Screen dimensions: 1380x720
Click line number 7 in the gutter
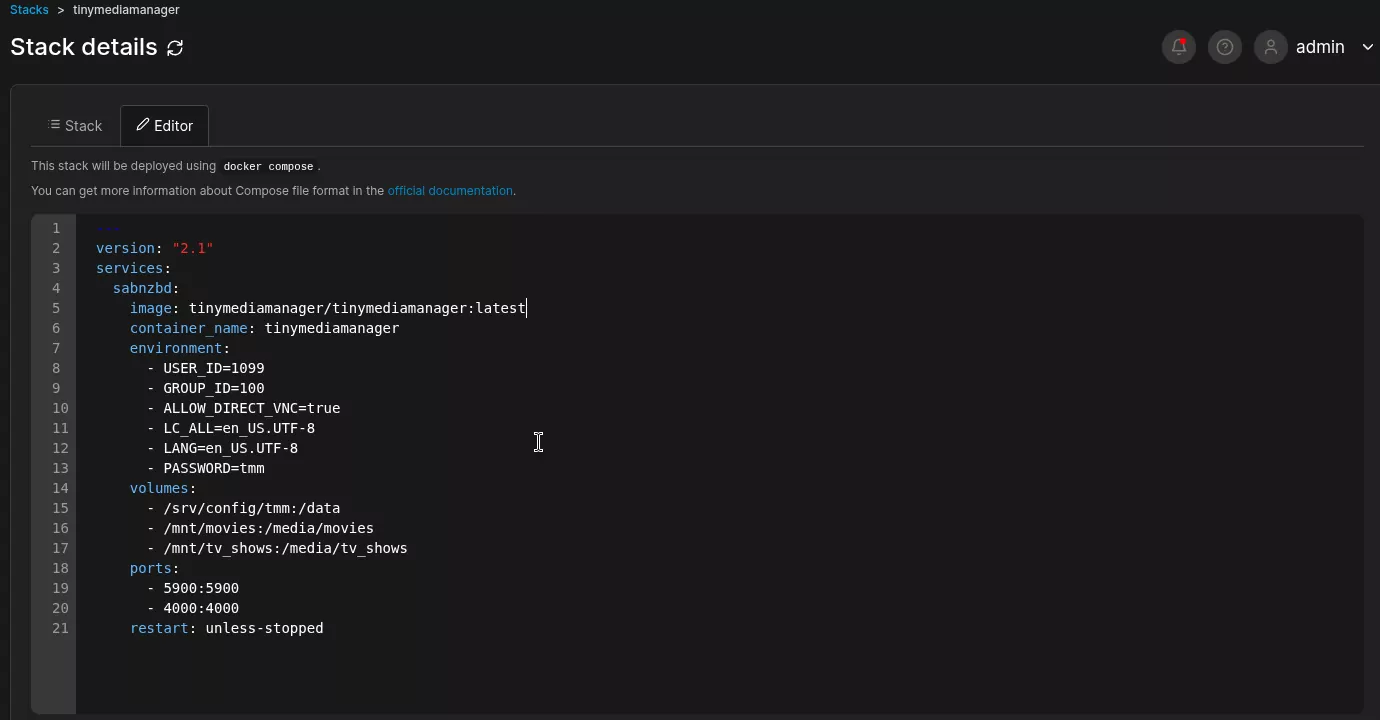pyautogui.click(x=56, y=348)
